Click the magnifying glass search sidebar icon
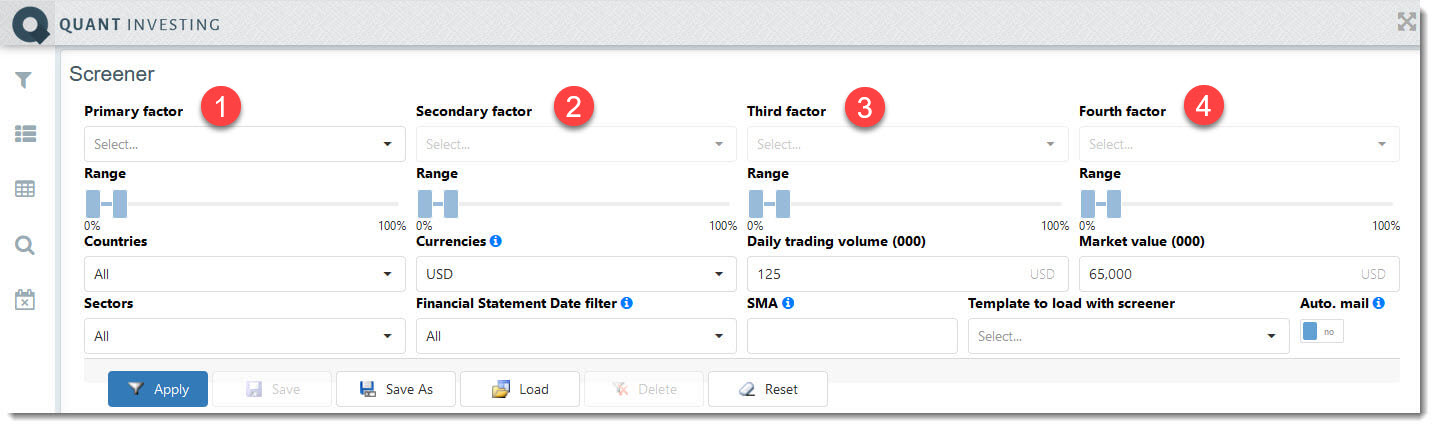This screenshot has height=428, width=1435. tap(24, 245)
